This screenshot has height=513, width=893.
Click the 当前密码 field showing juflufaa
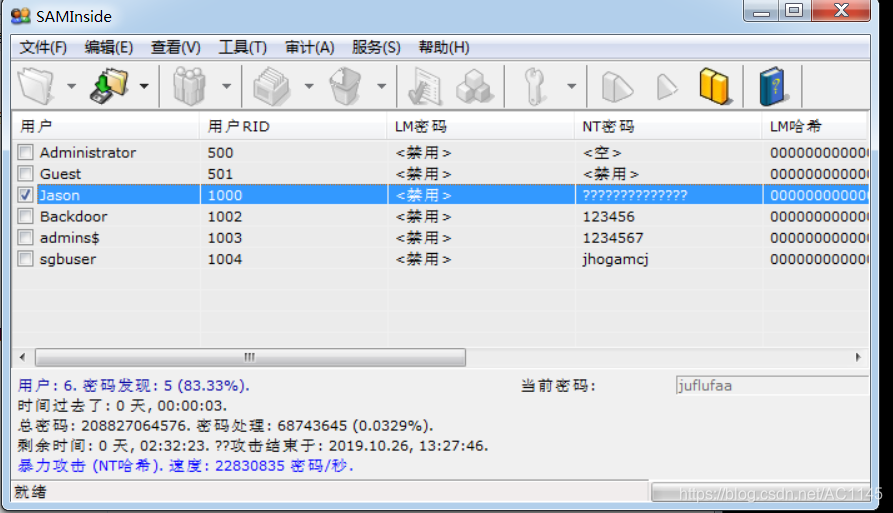772,385
